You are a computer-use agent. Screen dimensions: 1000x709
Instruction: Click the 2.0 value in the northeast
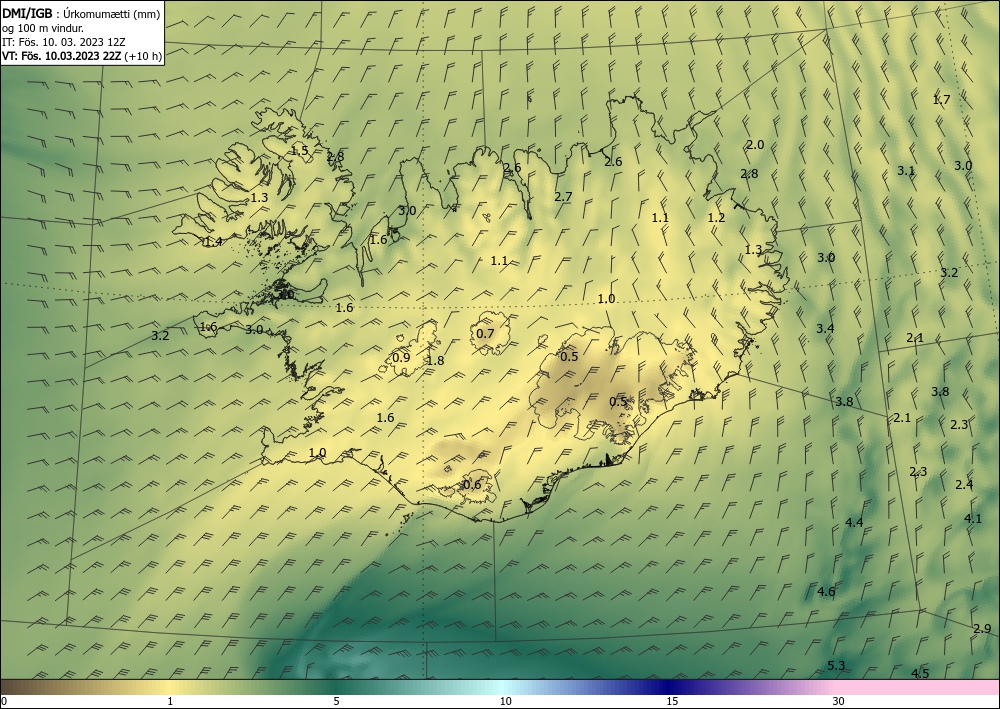(755, 145)
